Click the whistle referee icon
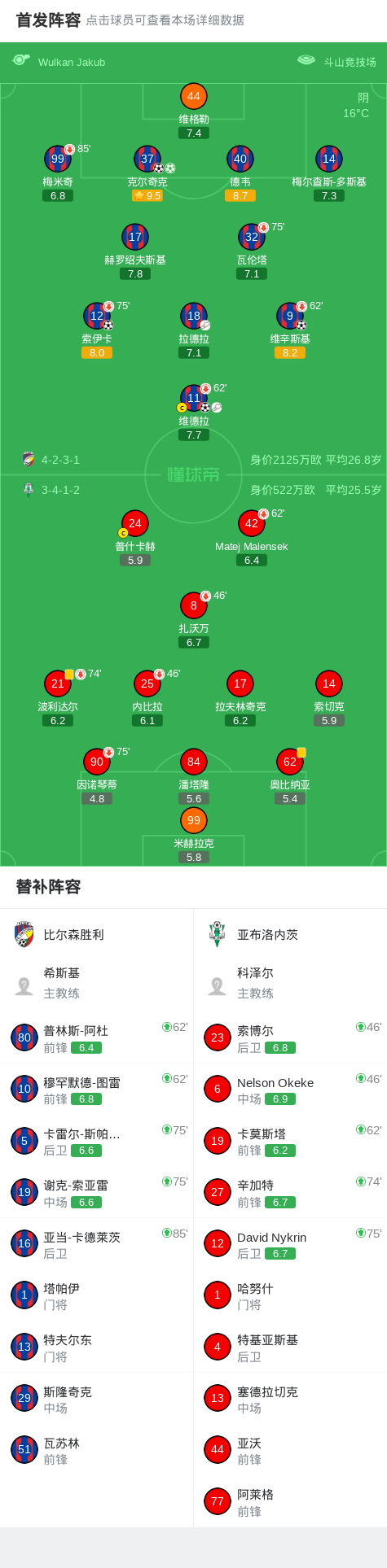This screenshot has width=387, height=1568. (21, 59)
